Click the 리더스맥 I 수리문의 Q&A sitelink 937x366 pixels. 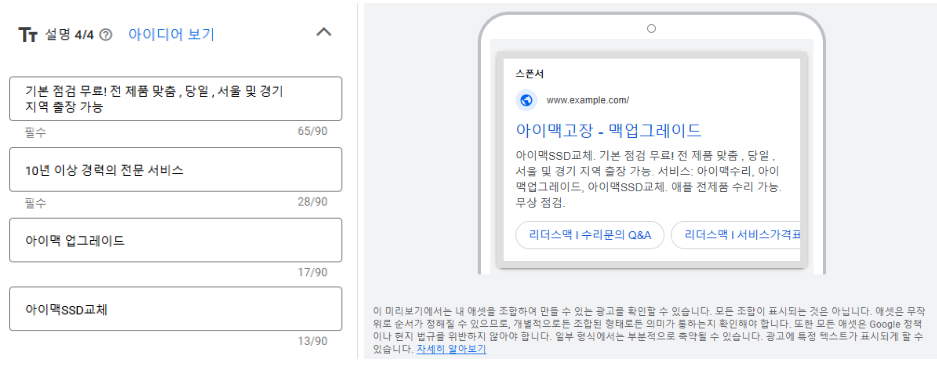point(590,235)
